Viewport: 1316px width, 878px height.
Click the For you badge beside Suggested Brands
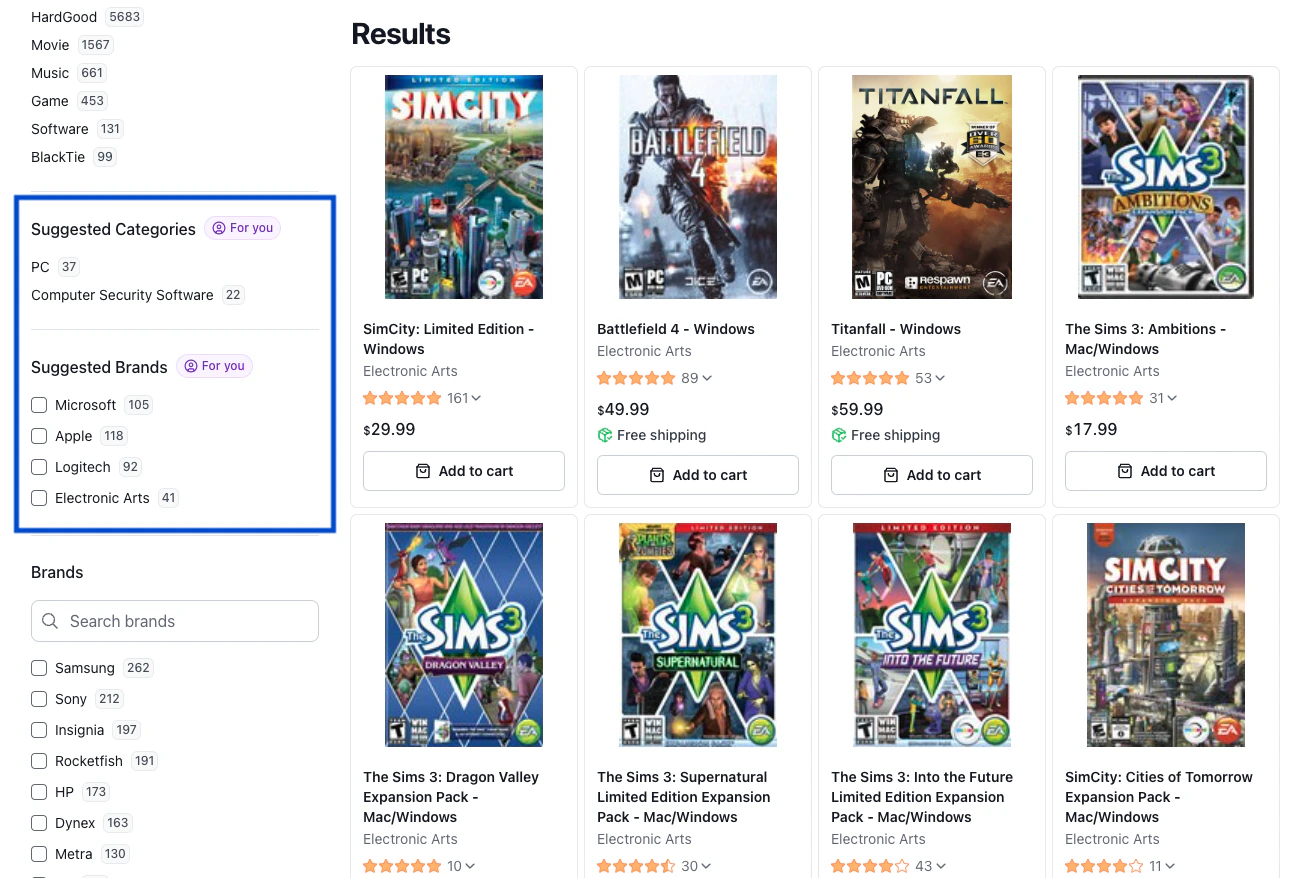pos(214,366)
